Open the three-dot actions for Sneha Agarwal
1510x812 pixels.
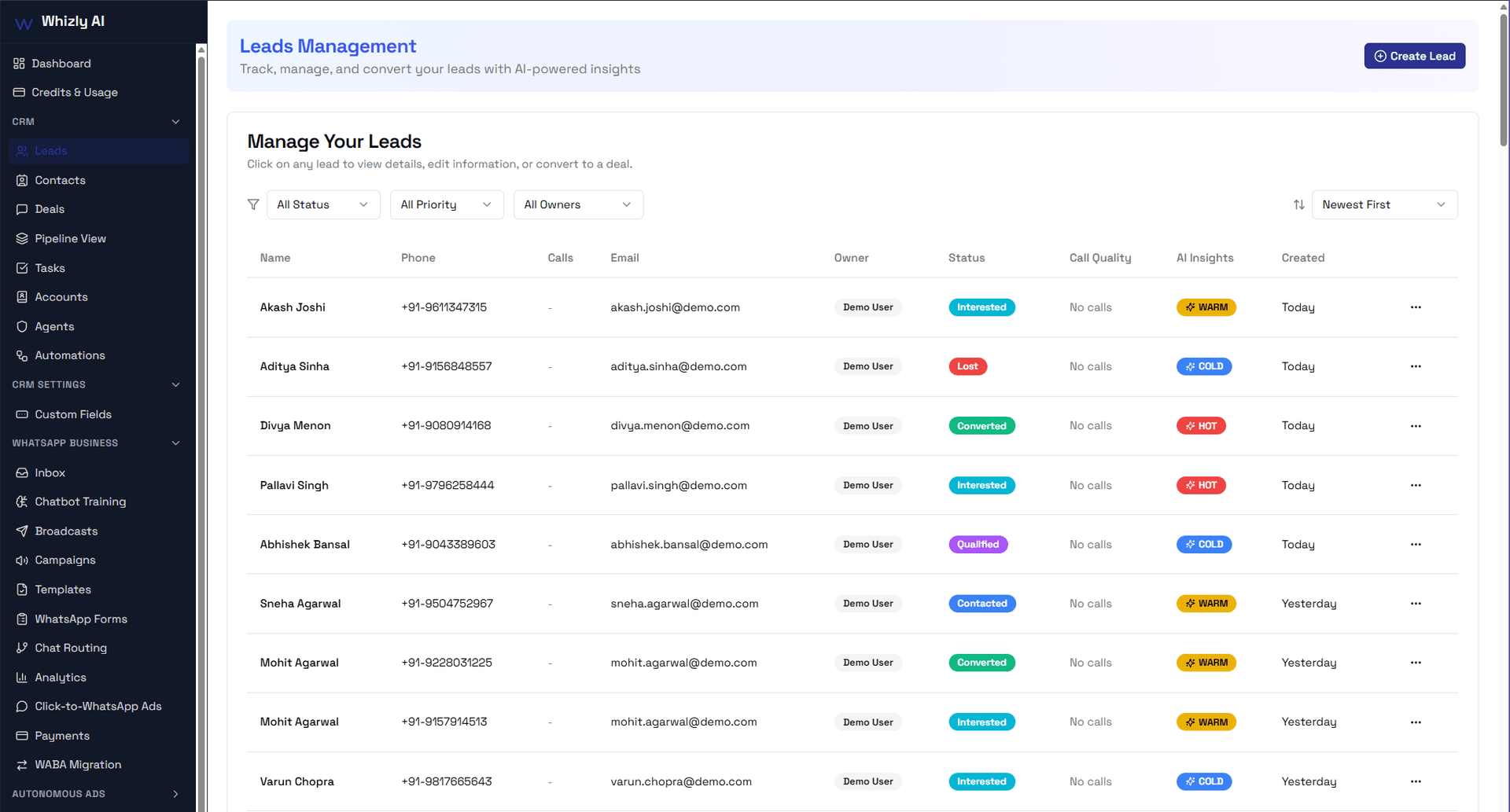1416,604
